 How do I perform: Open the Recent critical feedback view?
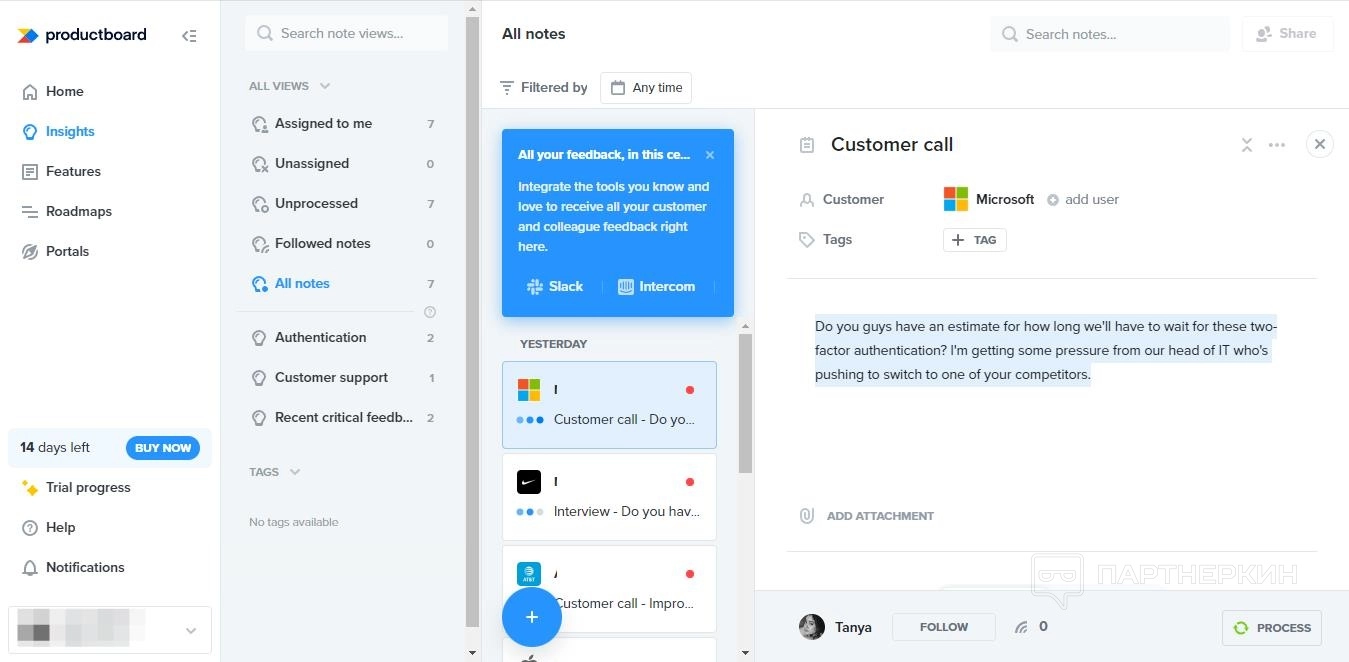(x=342, y=417)
